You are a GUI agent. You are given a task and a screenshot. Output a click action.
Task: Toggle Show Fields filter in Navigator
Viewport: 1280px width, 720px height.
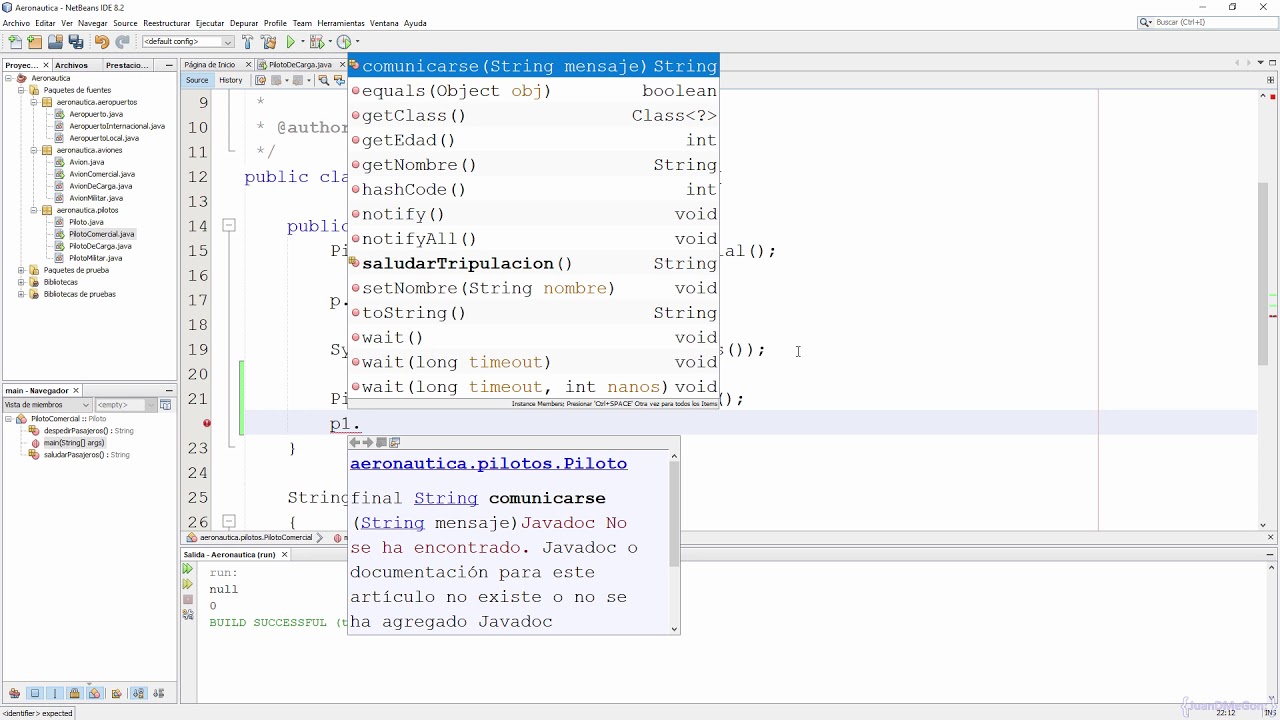point(35,693)
